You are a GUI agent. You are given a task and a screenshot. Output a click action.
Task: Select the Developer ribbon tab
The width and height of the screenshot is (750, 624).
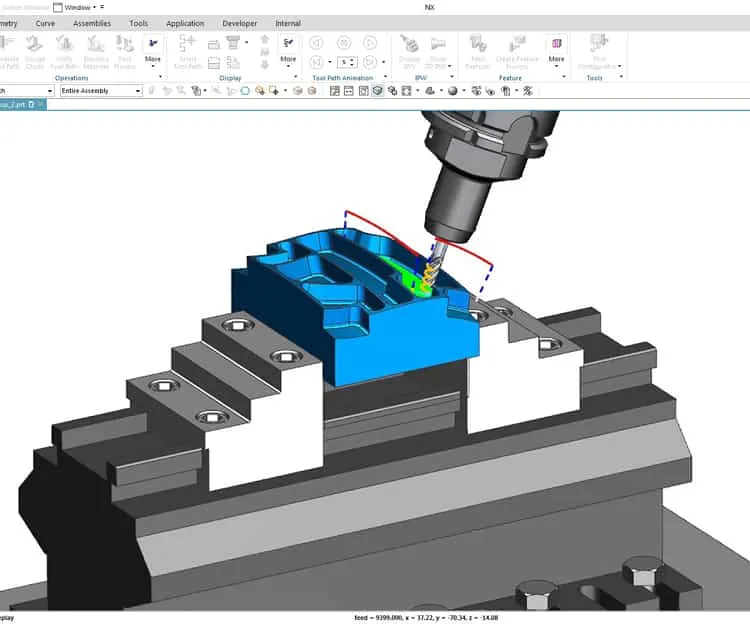(x=240, y=23)
